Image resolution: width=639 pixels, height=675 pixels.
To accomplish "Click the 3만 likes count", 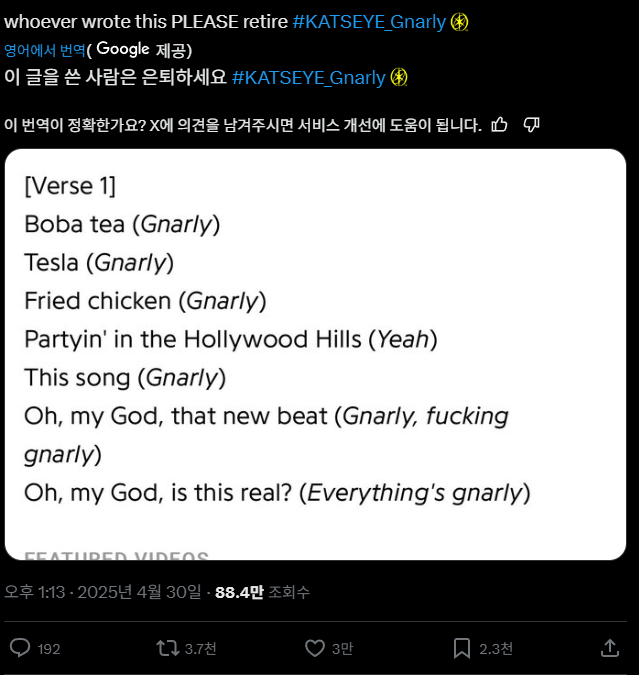I will (x=342, y=649).
